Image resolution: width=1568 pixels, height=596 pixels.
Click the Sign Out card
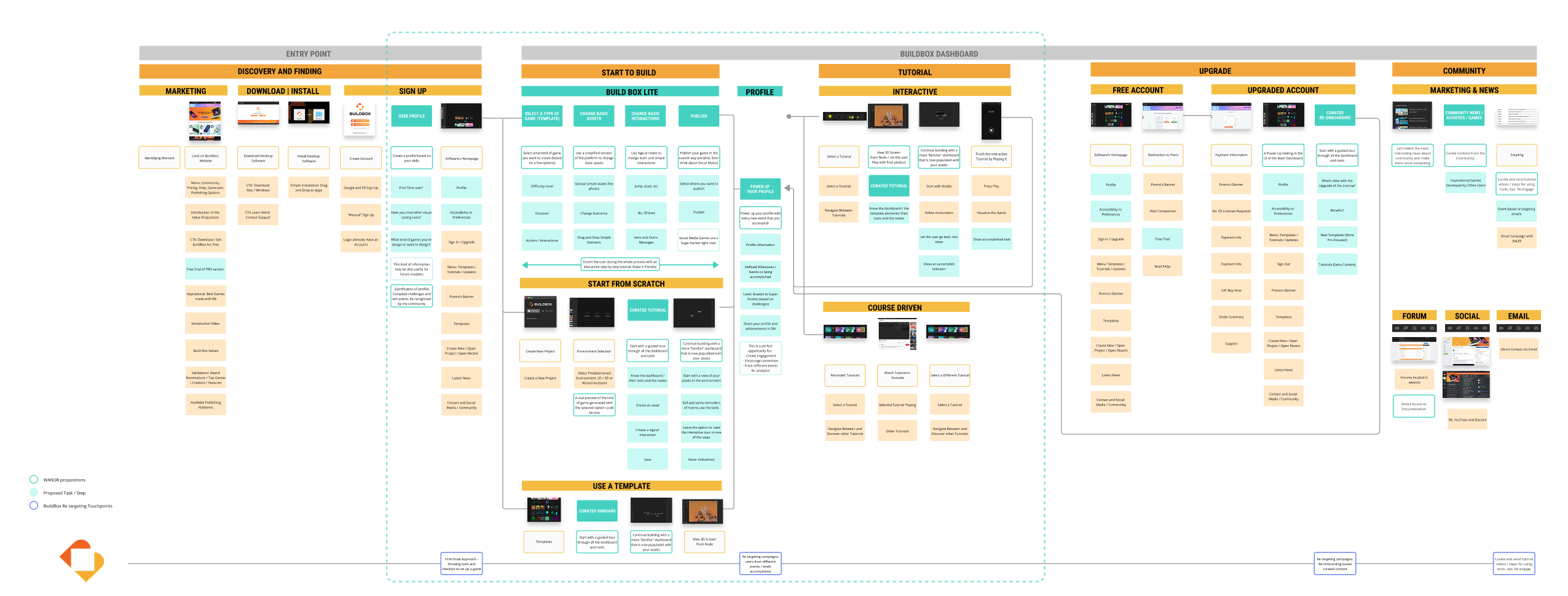point(1283,263)
